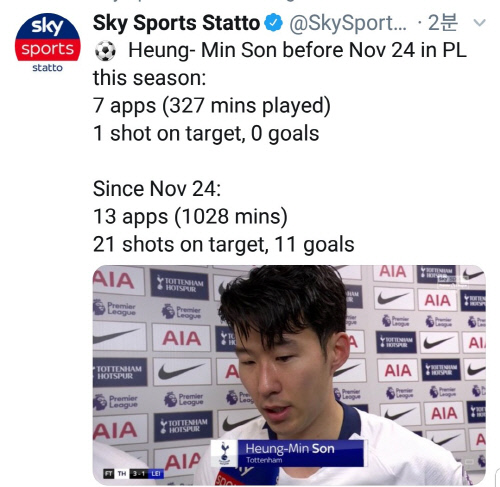Click the '1 shot on target, 0 goals' line

(x=206, y=133)
